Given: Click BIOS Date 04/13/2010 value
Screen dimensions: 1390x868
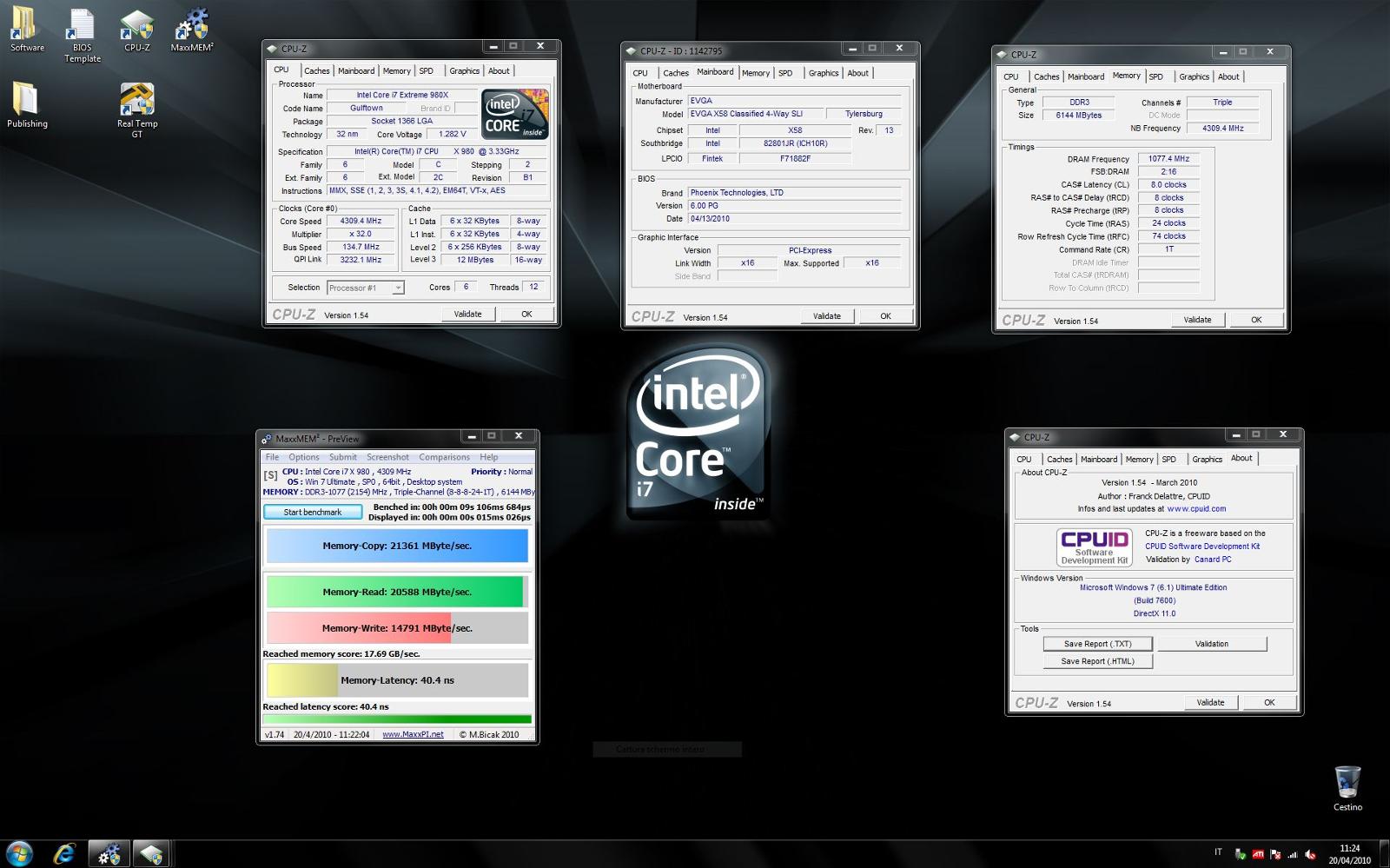Looking at the screenshot, I should point(794,219).
